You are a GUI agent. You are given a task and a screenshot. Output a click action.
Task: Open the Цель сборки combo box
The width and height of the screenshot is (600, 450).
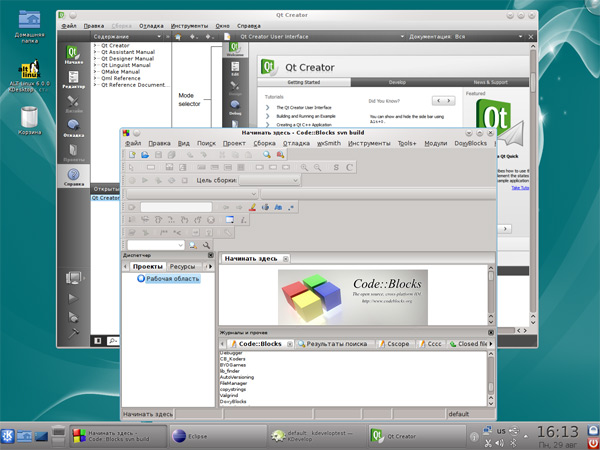point(270,180)
